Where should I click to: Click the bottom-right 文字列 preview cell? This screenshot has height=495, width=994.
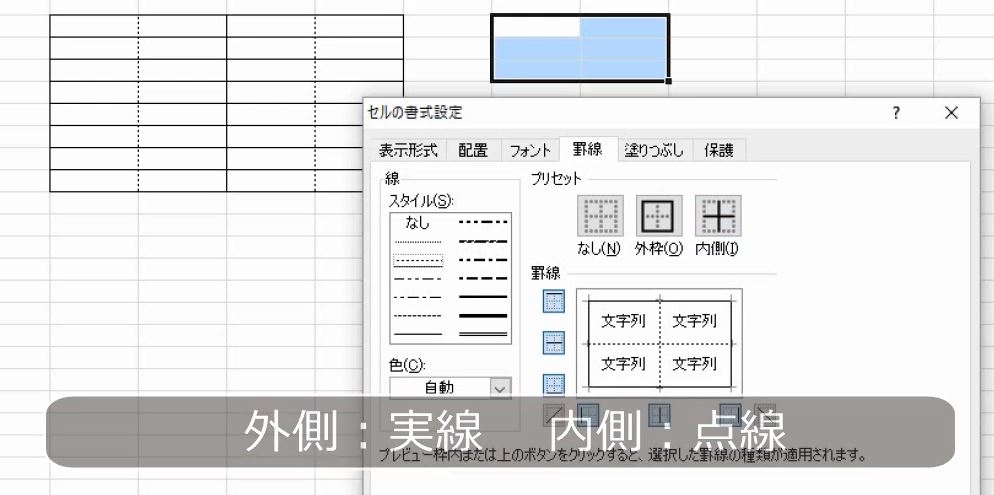(695, 364)
